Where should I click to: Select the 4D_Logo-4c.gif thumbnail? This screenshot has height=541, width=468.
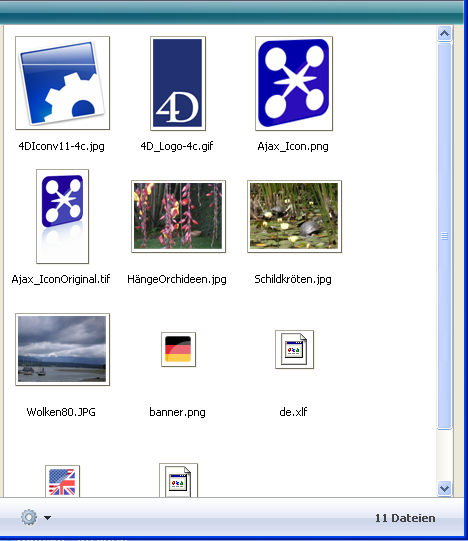(x=178, y=83)
